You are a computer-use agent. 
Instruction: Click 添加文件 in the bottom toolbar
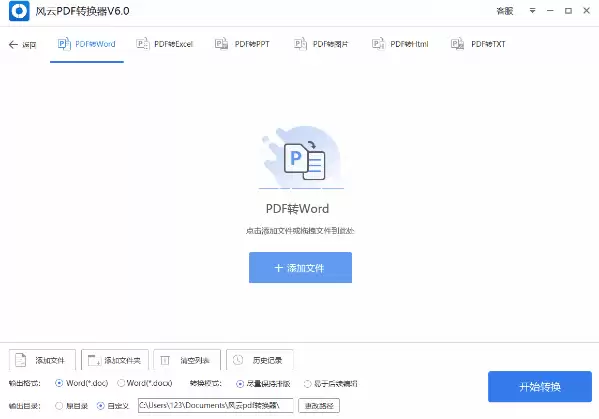click(x=42, y=360)
